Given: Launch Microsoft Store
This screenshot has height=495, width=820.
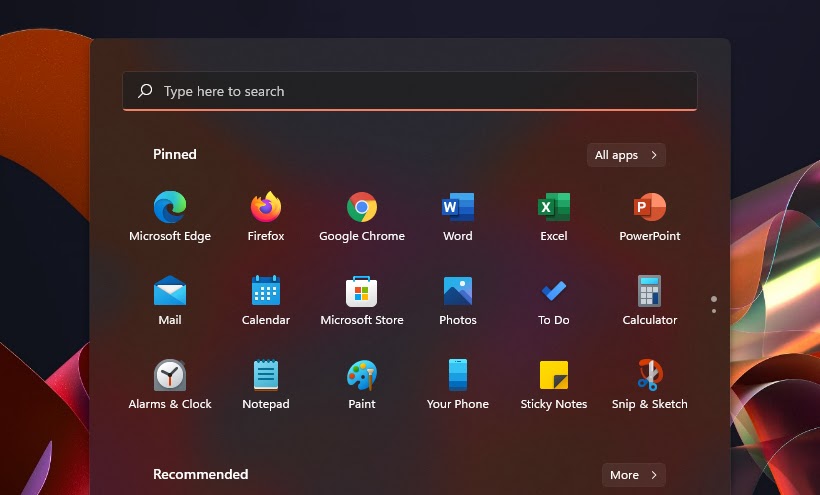Looking at the screenshot, I should pyautogui.click(x=362, y=291).
